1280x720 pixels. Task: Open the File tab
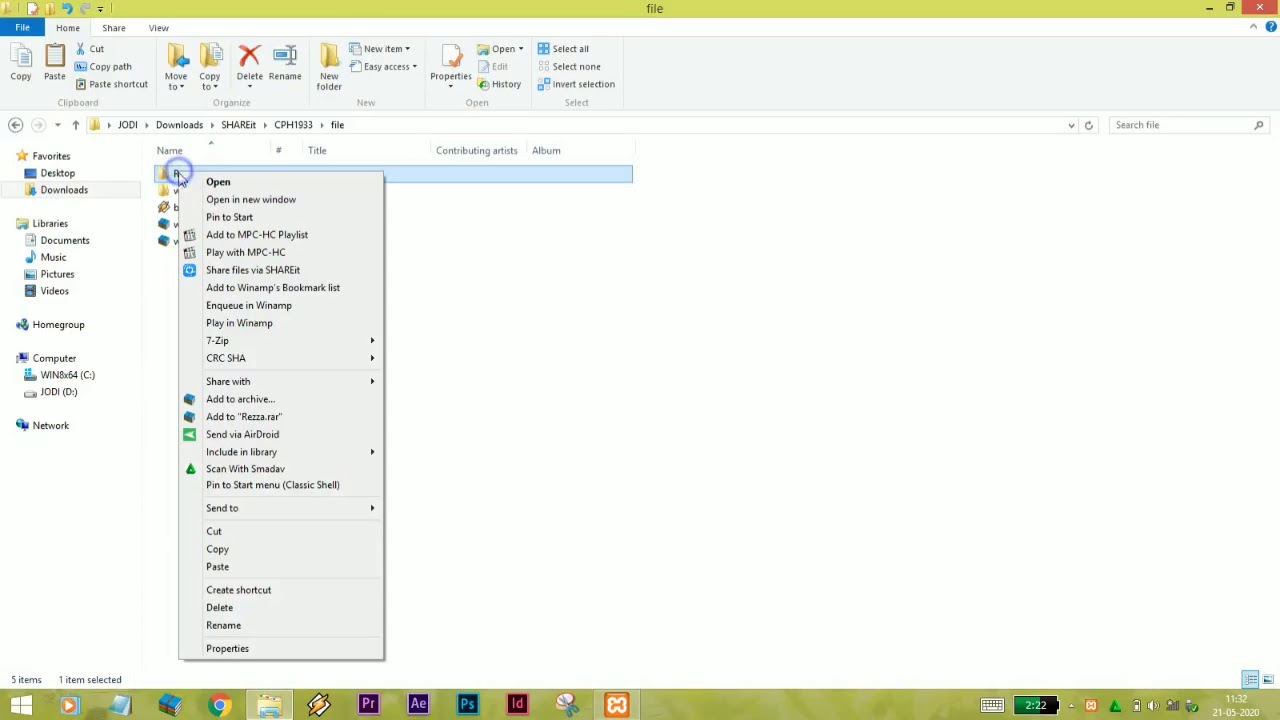pyautogui.click(x=22, y=28)
